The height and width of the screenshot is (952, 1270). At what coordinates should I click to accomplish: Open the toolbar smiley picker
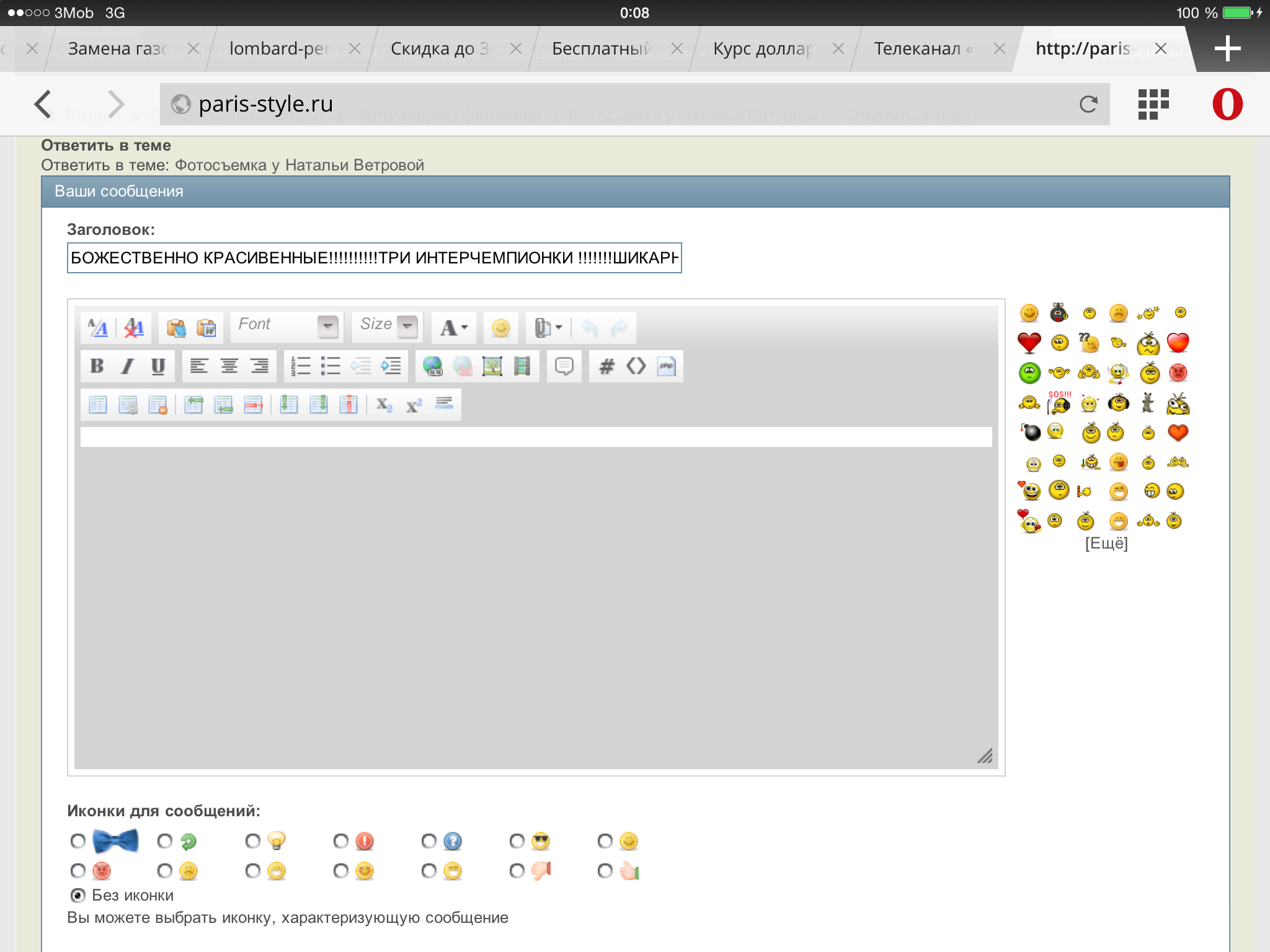[500, 328]
